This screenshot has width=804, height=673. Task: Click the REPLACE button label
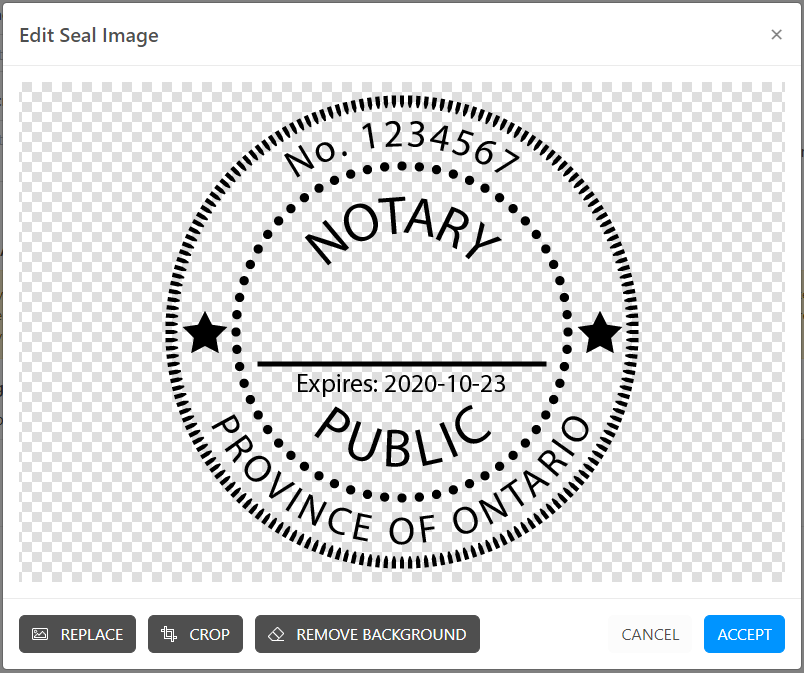click(92, 635)
